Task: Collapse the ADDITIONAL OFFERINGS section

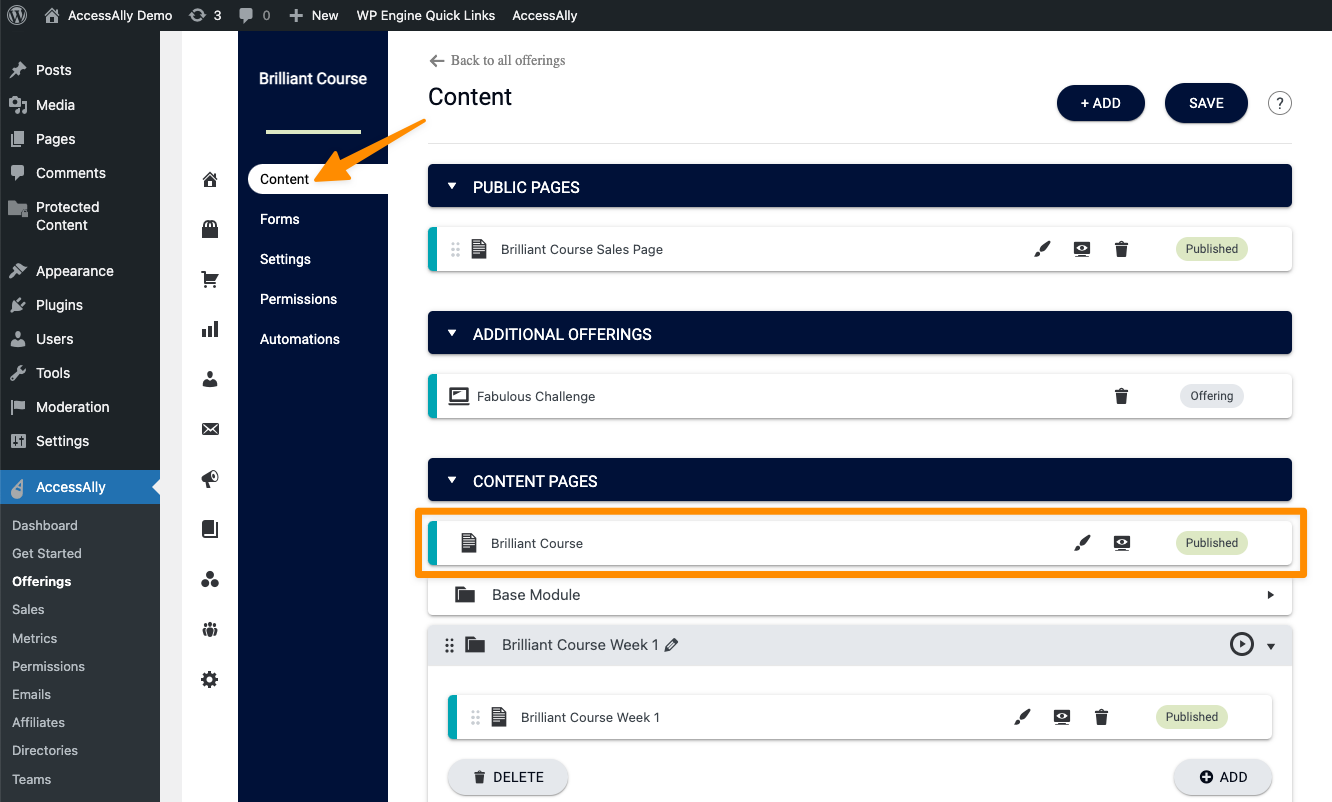Action: [x=452, y=334]
